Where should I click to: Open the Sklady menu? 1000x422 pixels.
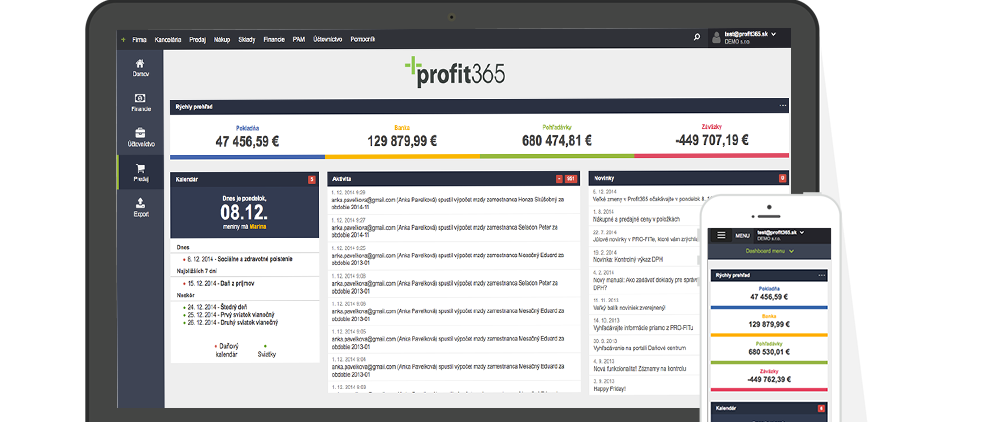[247, 40]
